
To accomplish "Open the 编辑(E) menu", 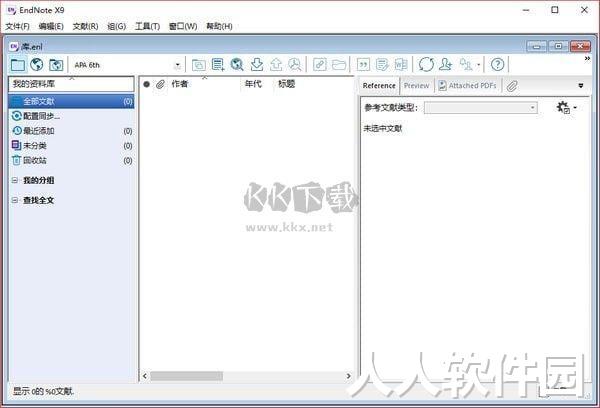I will coord(51,26).
